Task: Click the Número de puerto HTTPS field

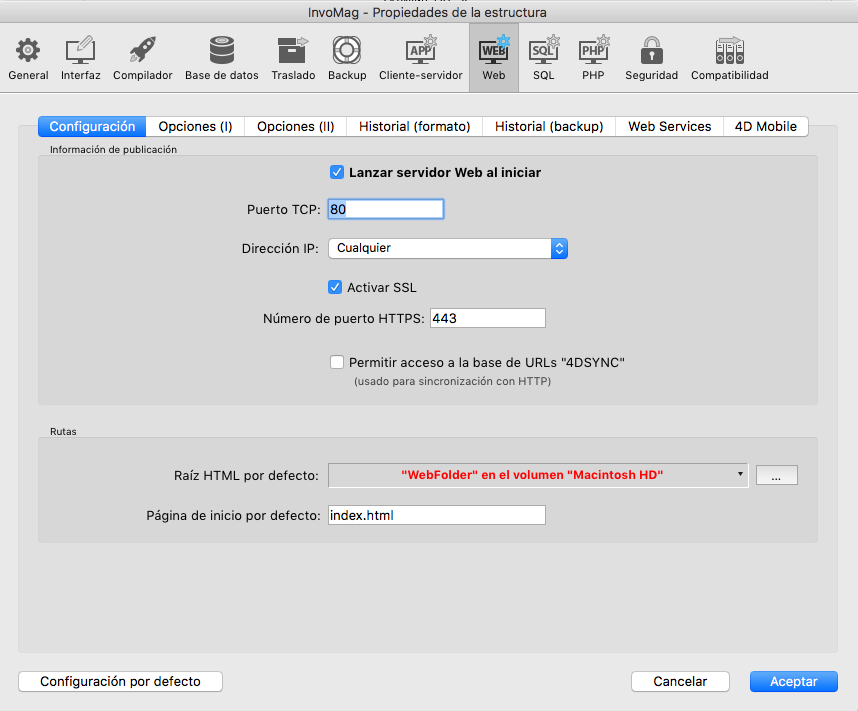Action: point(487,318)
